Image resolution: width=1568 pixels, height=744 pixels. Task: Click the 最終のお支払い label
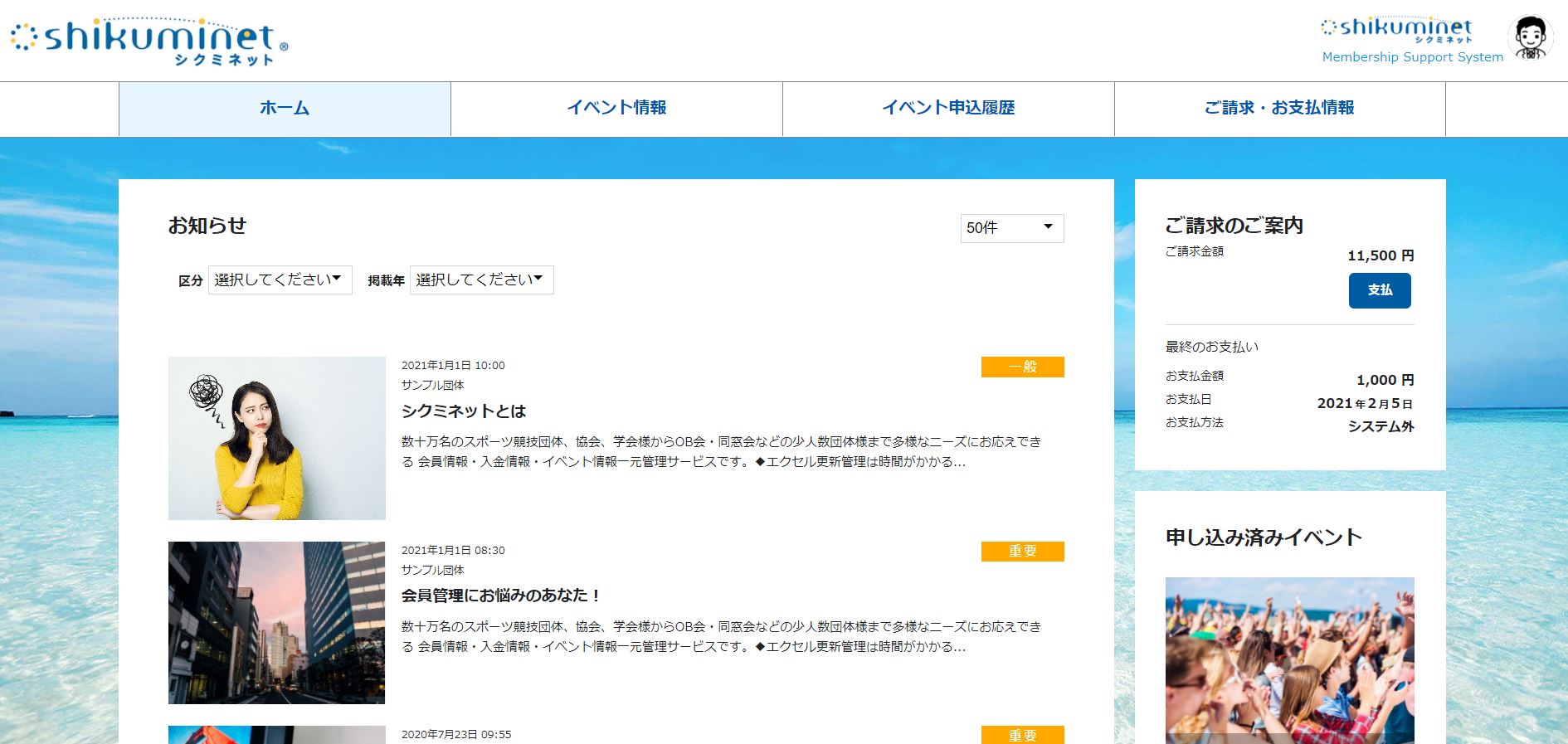click(1212, 347)
